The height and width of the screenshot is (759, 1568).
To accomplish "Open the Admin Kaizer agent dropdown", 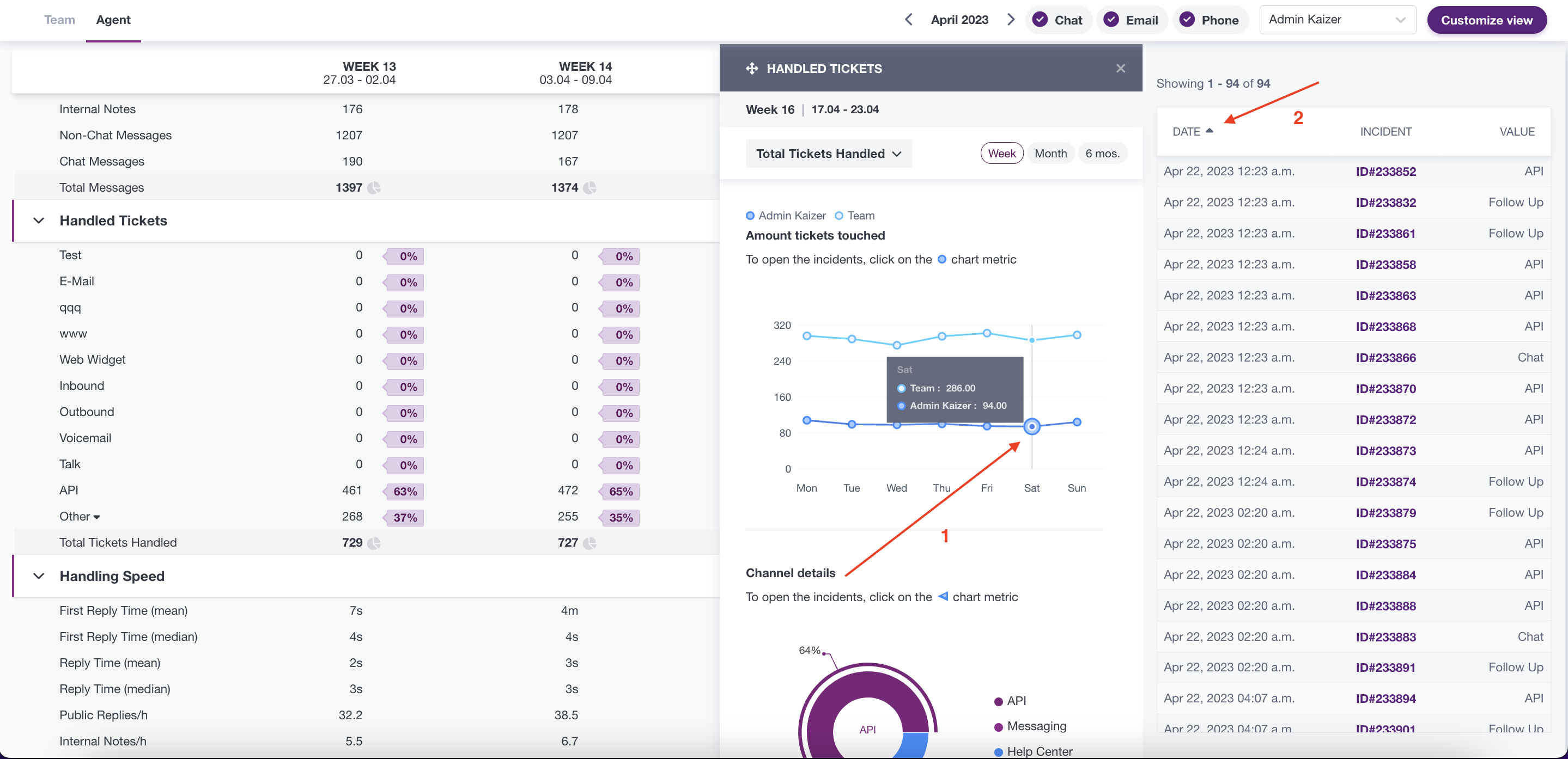I will click(1336, 20).
